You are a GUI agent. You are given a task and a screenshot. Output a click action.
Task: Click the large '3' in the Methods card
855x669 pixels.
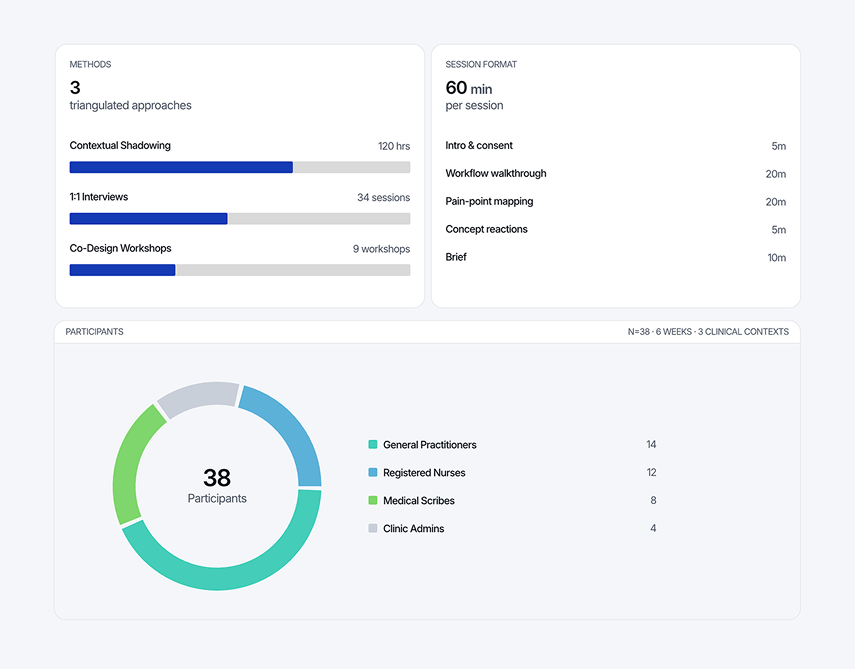75,88
